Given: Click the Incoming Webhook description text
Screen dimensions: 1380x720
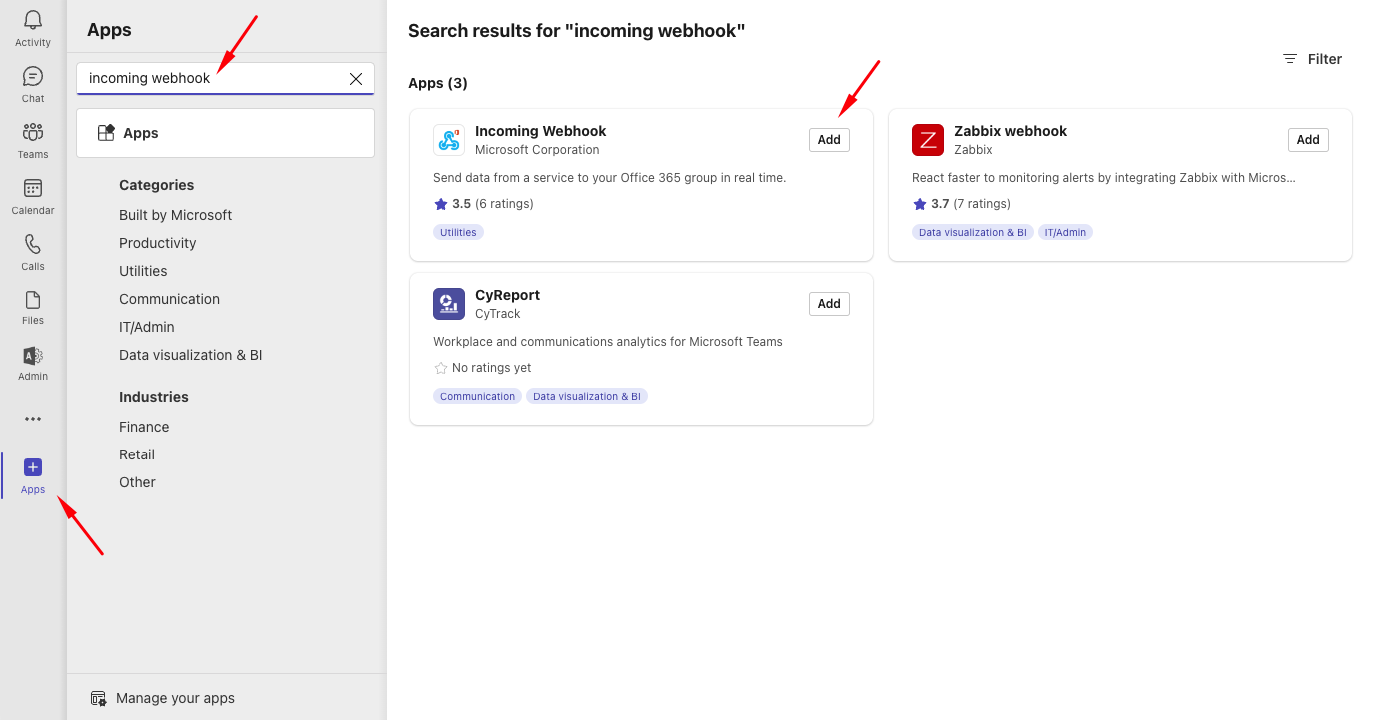Looking at the screenshot, I should 610,178.
